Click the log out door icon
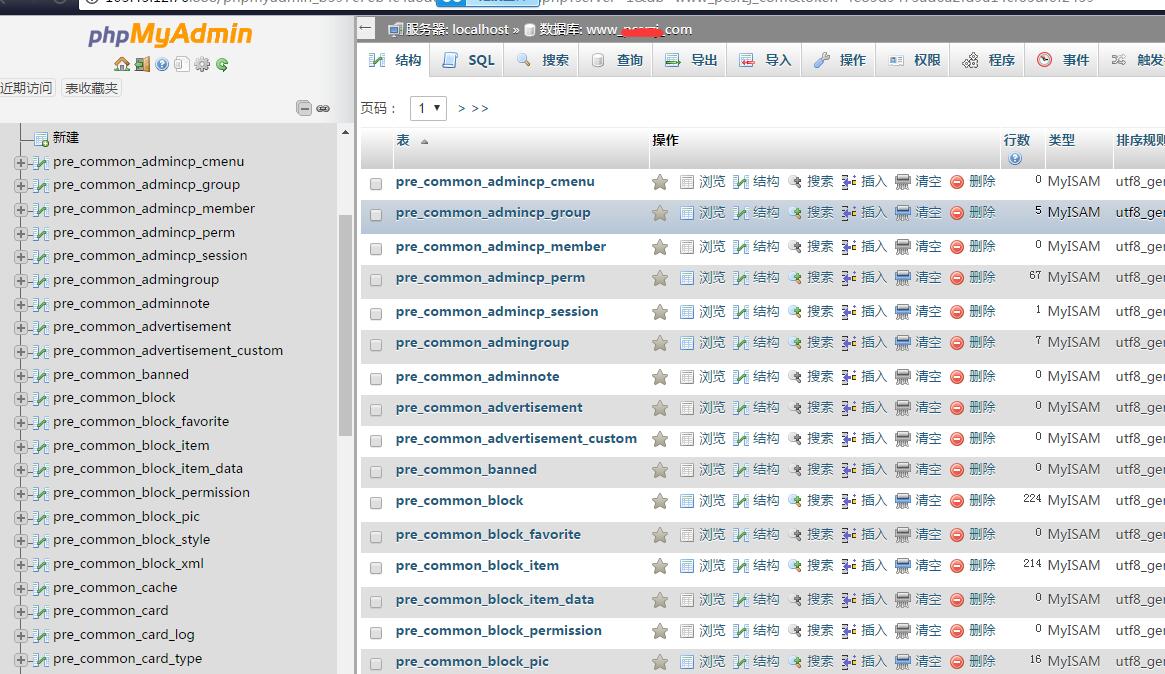The image size is (1165, 674). tap(142, 65)
